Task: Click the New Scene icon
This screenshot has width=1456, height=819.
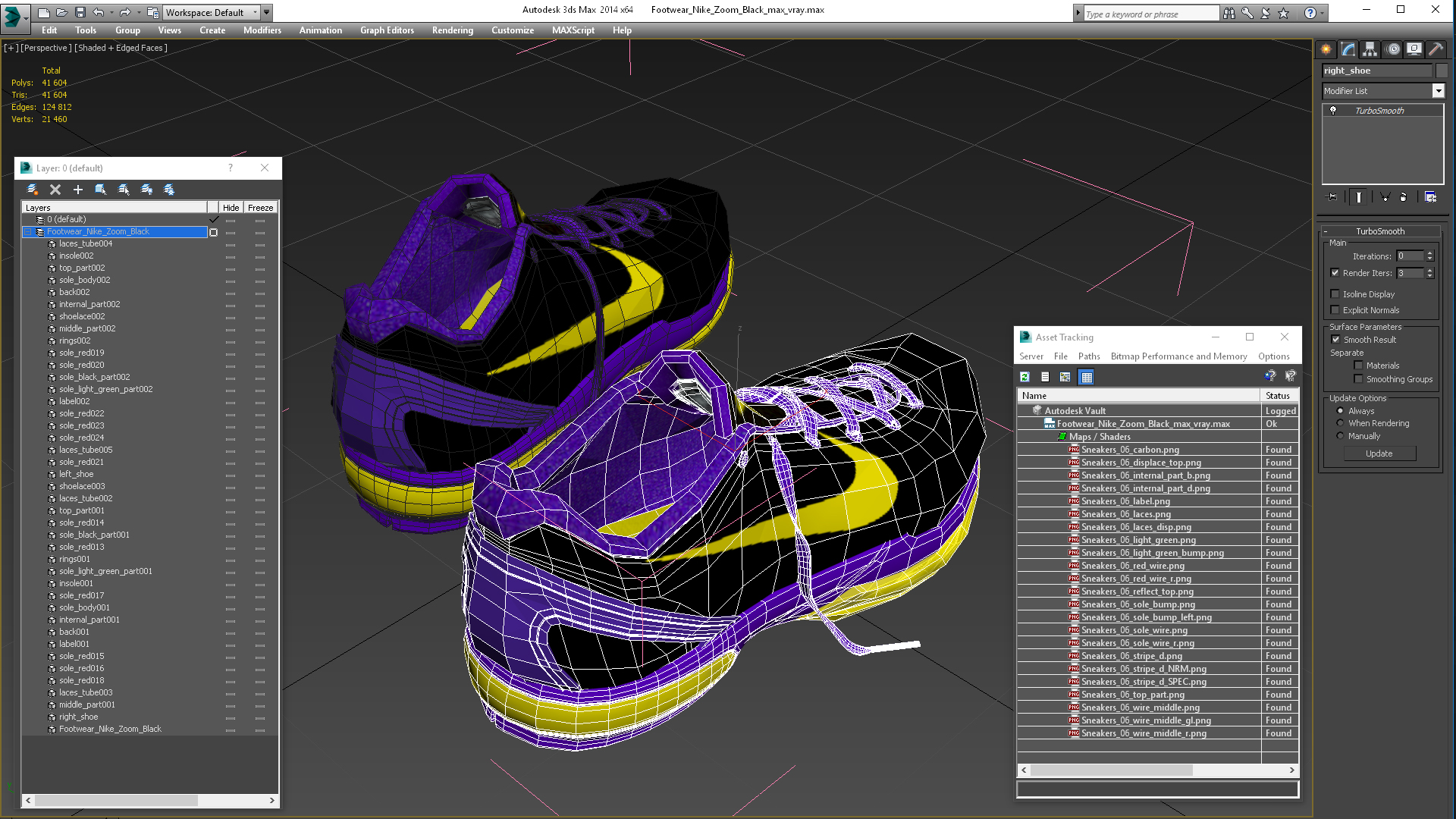Action: point(44,12)
